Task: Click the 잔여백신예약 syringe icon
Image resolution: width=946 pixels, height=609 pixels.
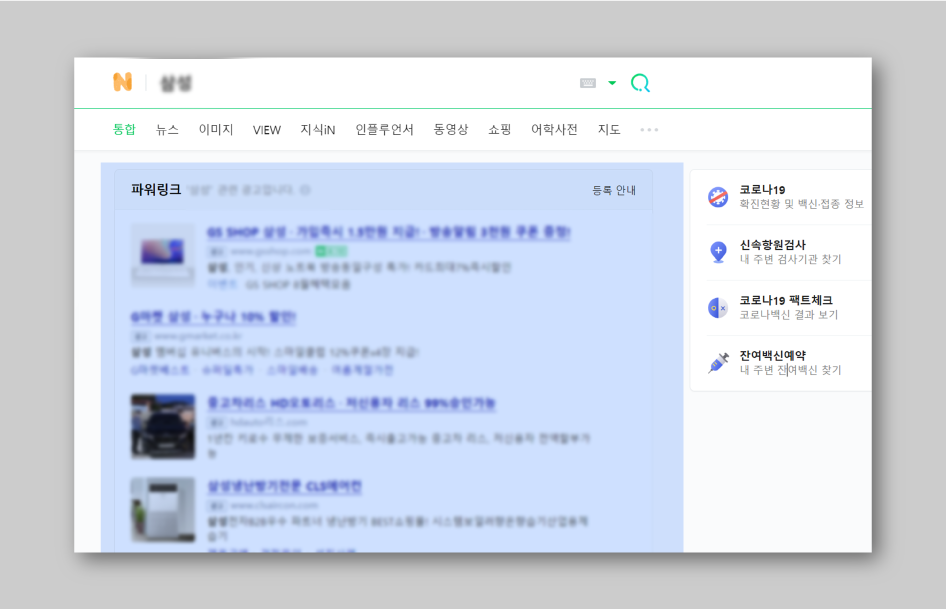Action: 718,363
